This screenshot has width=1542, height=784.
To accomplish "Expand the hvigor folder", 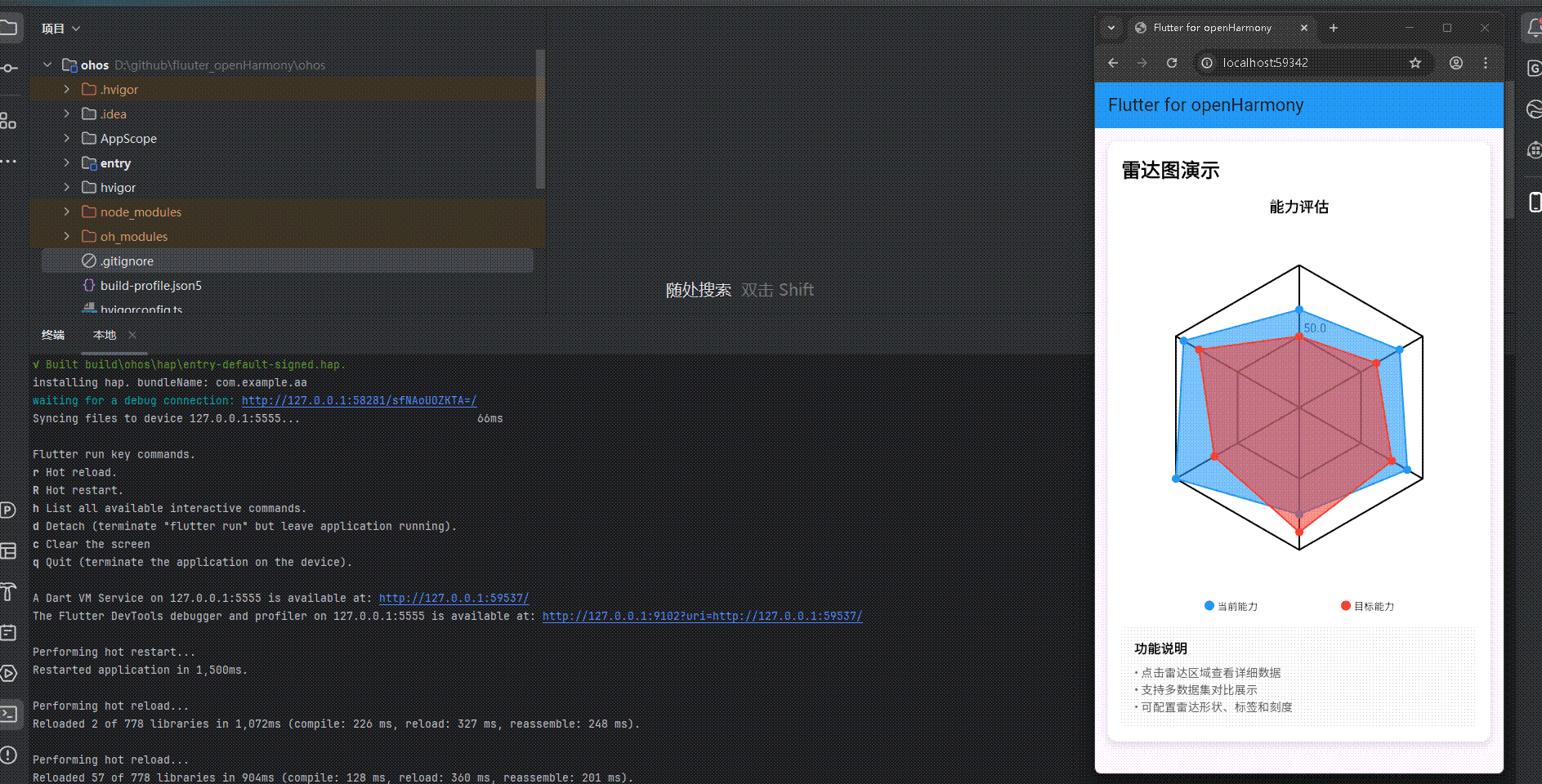I will coord(67,187).
